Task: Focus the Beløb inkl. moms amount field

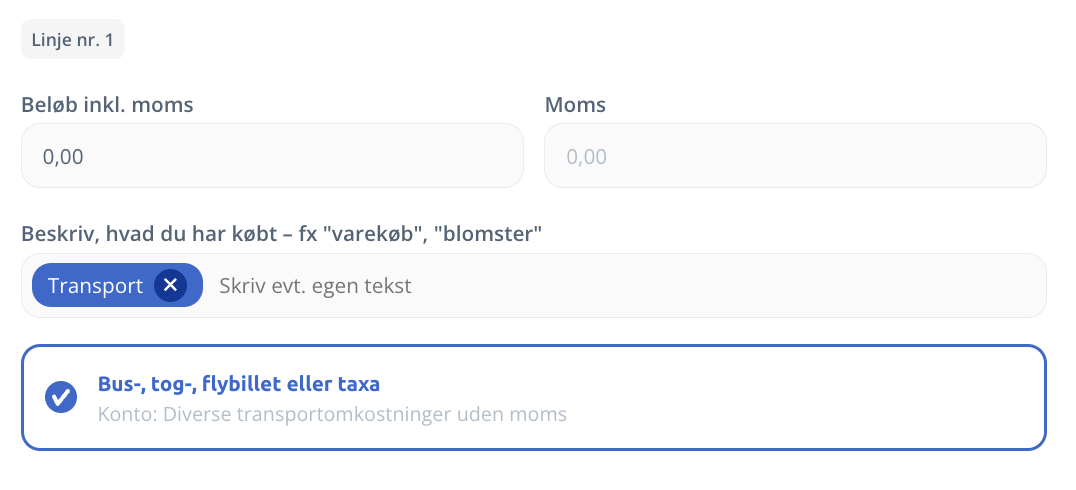Action: click(x=272, y=156)
